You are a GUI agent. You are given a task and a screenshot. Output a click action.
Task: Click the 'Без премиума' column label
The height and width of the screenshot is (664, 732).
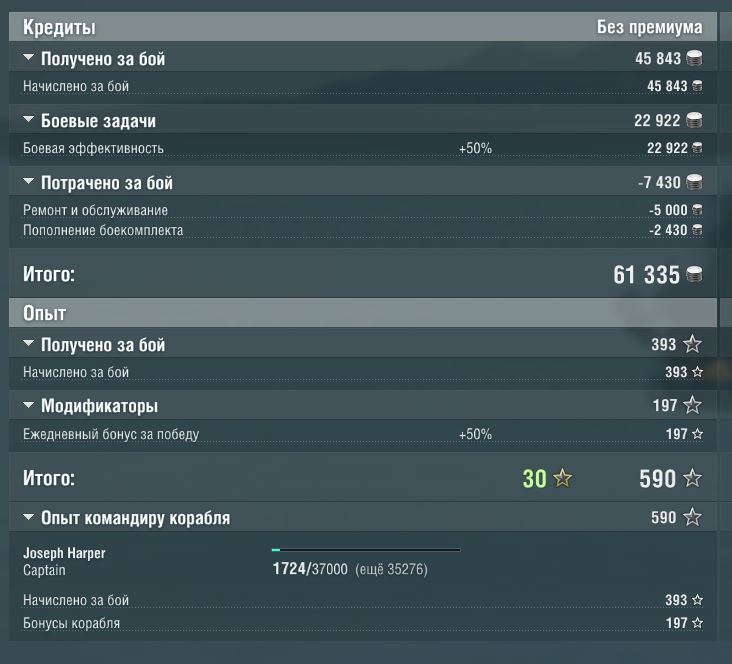tap(649, 27)
